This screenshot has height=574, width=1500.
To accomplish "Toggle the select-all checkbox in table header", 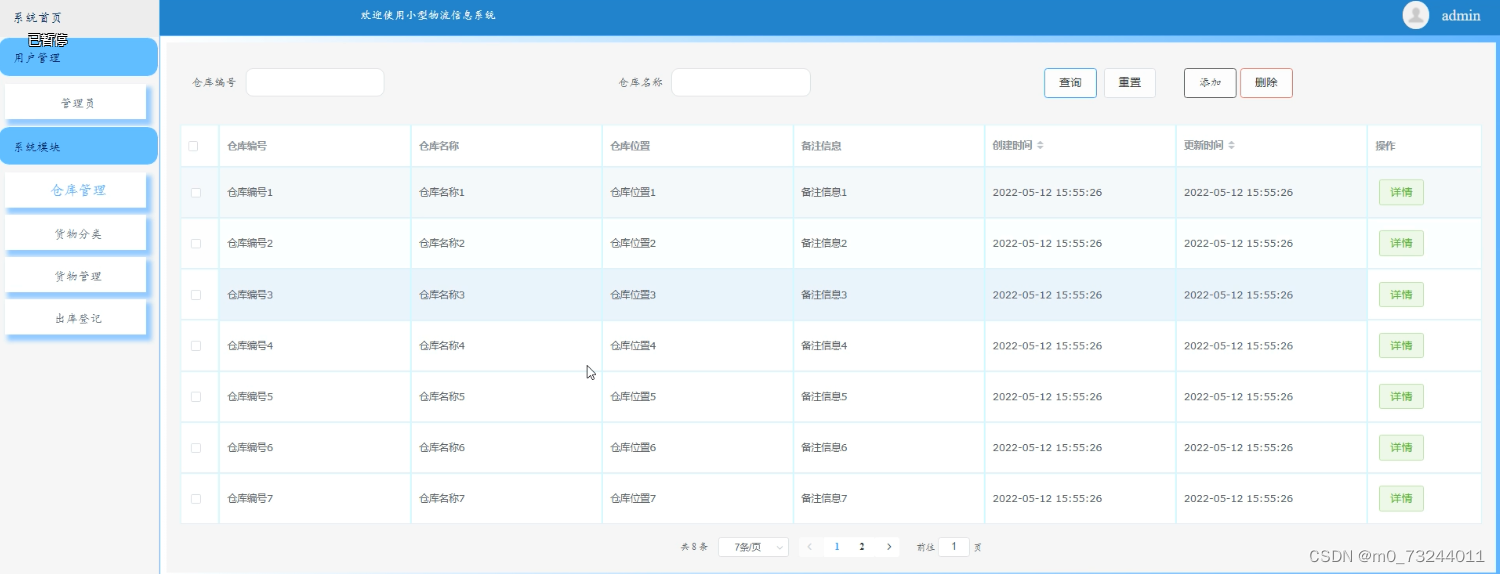I will click(194, 146).
